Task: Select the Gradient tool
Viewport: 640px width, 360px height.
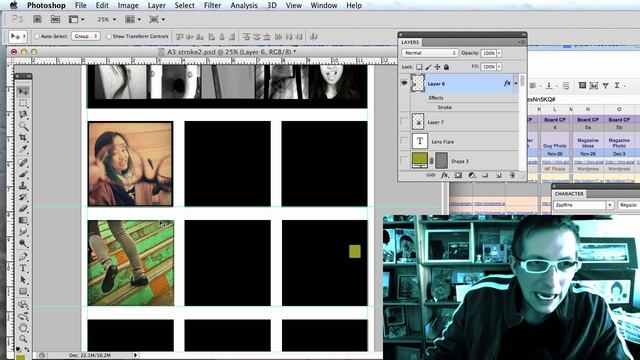Action: 23,220
